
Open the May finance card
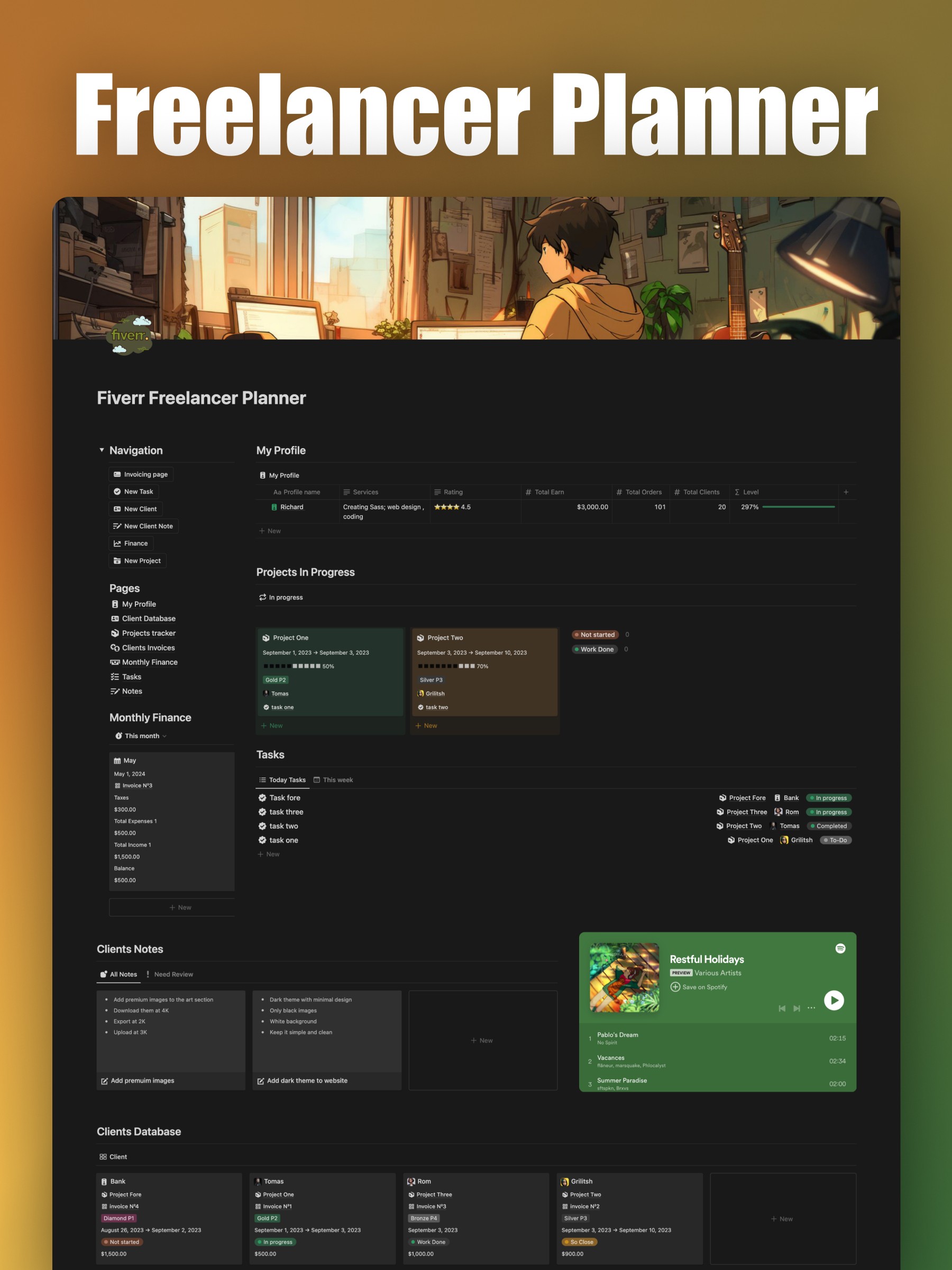click(171, 821)
